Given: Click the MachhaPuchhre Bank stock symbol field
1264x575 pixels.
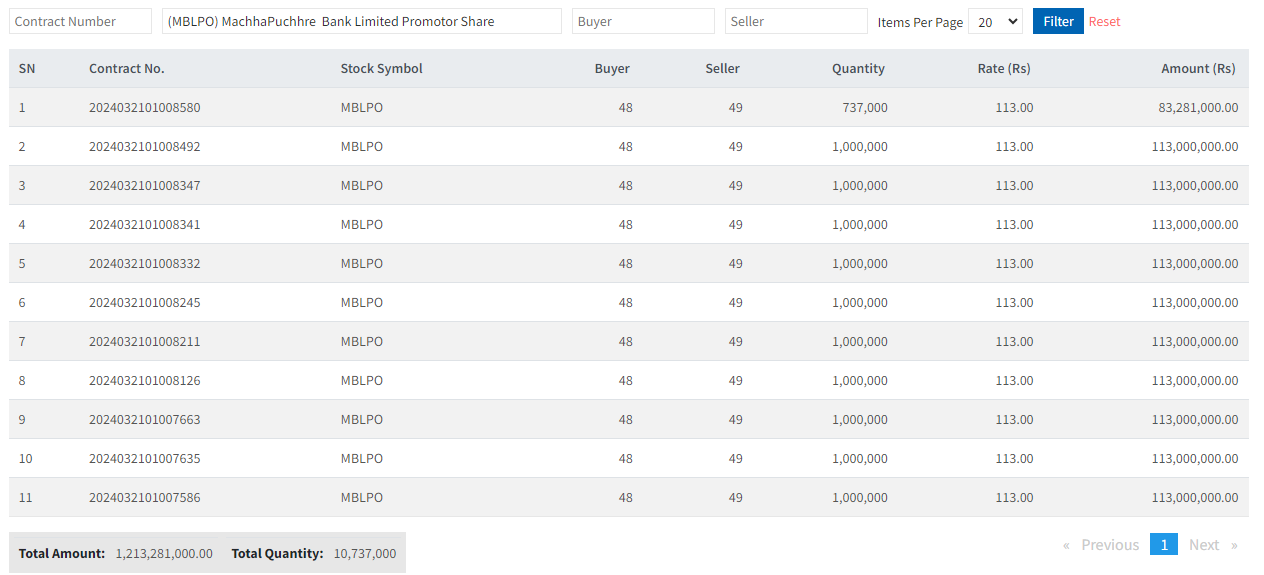Looking at the screenshot, I should (361, 21).
